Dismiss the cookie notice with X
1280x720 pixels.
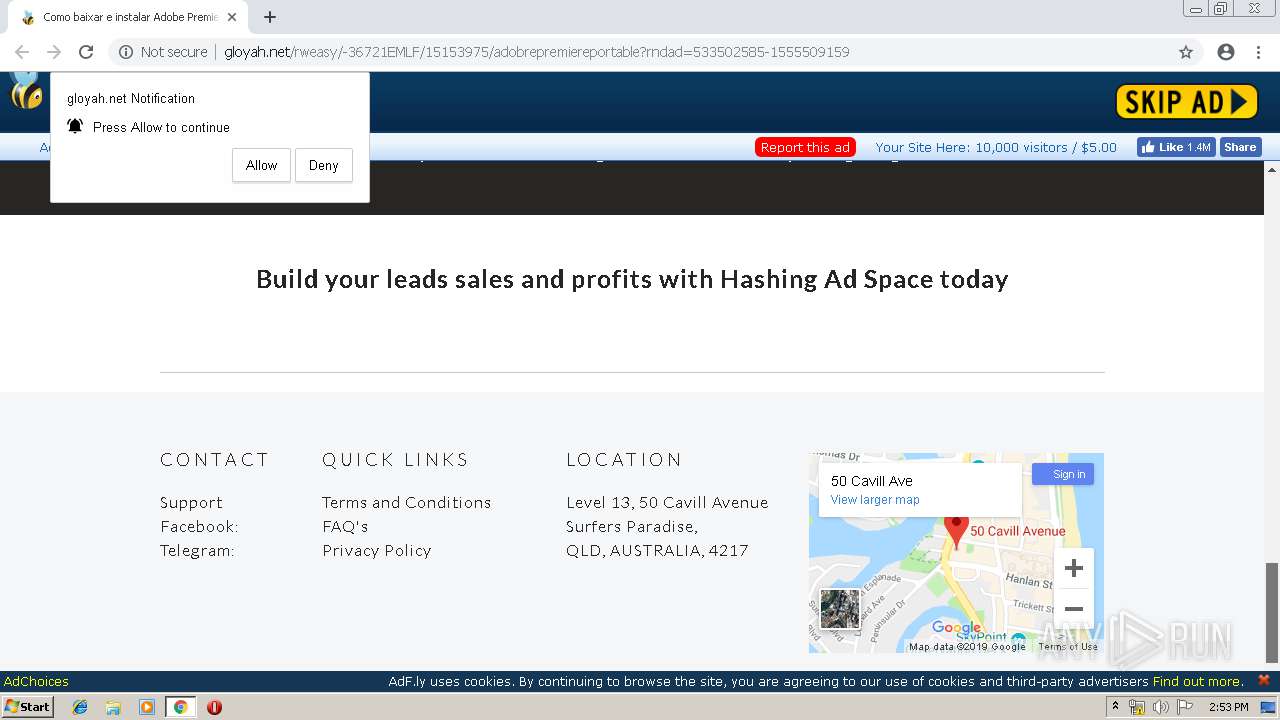tap(1263, 680)
